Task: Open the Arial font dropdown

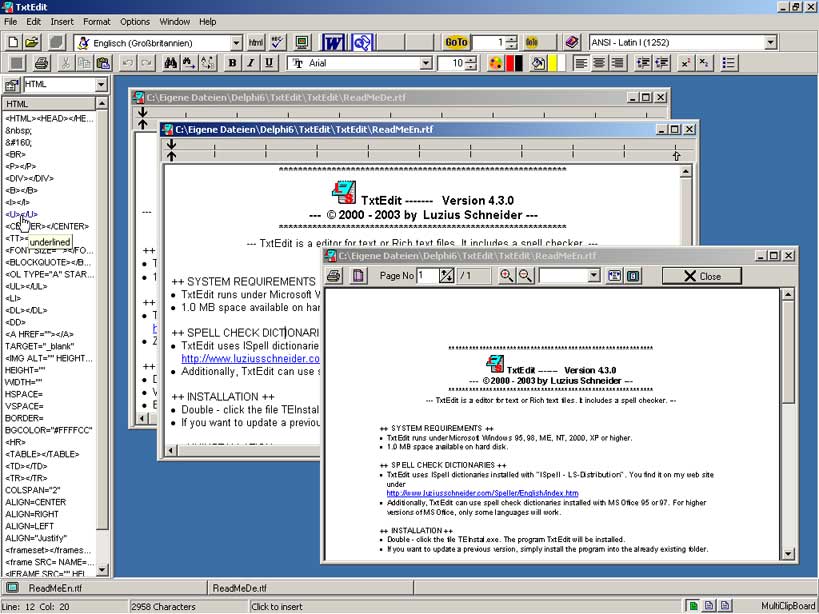Action: click(426, 64)
